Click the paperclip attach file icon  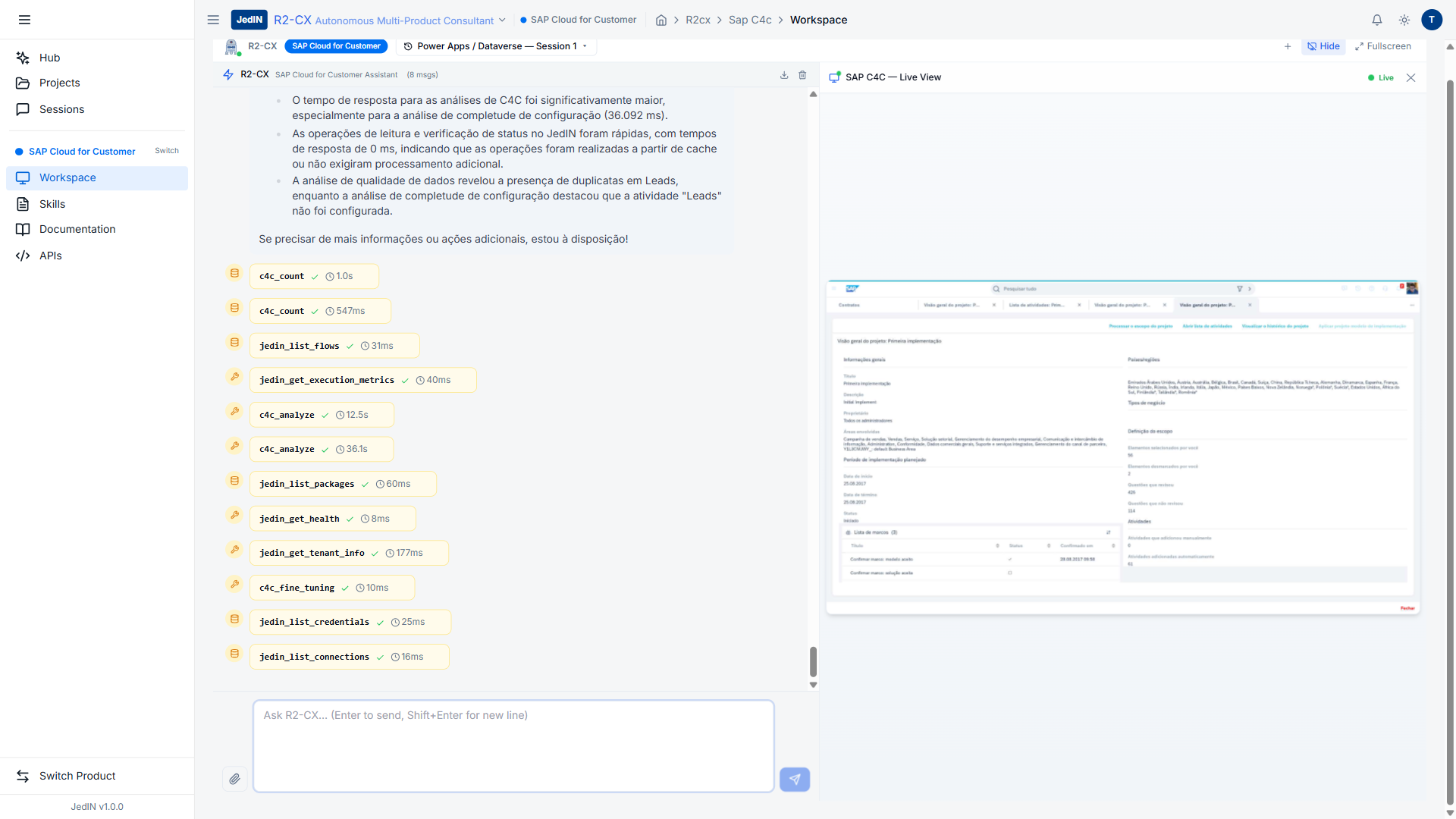(x=234, y=779)
